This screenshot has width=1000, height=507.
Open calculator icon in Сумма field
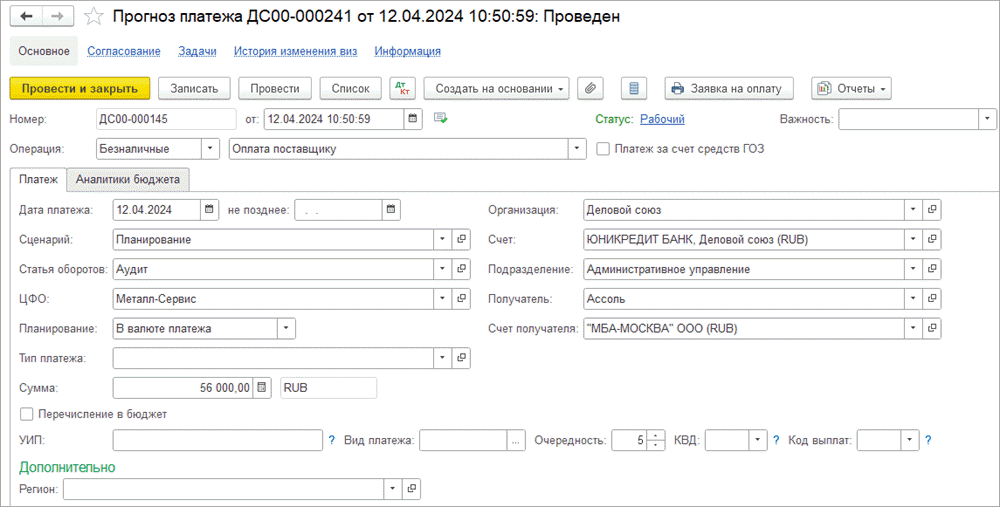(262, 388)
